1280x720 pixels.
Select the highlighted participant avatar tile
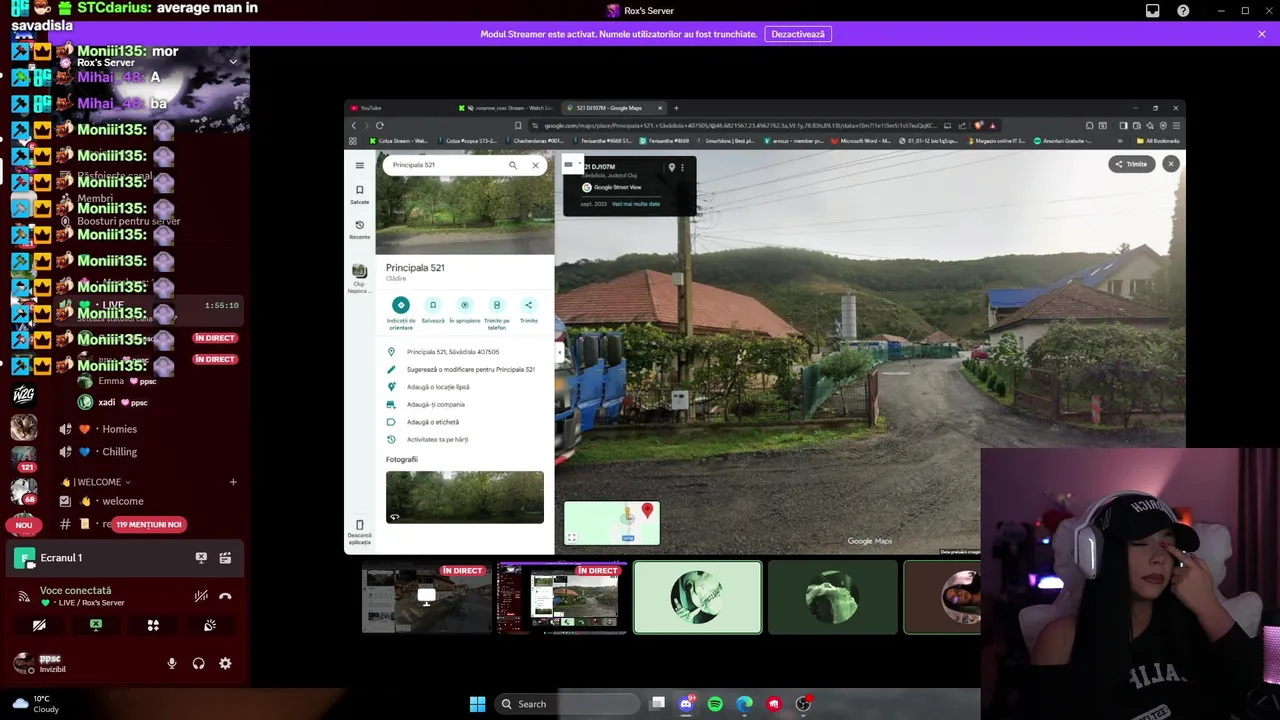tap(697, 598)
